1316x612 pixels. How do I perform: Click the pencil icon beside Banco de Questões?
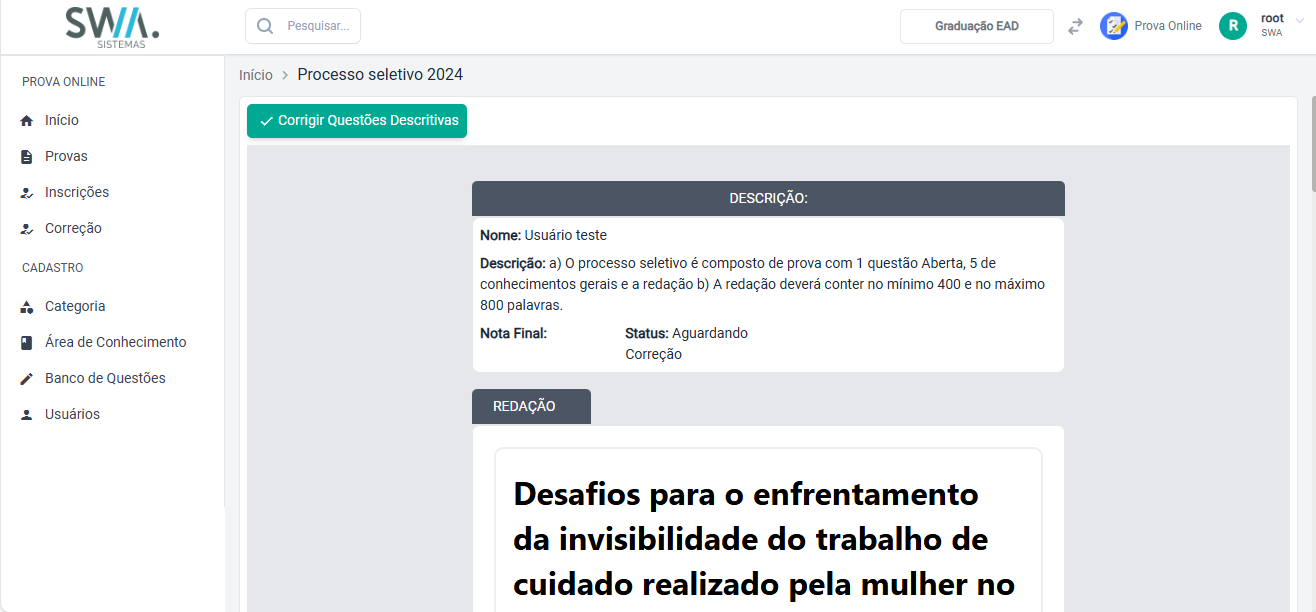point(27,378)
